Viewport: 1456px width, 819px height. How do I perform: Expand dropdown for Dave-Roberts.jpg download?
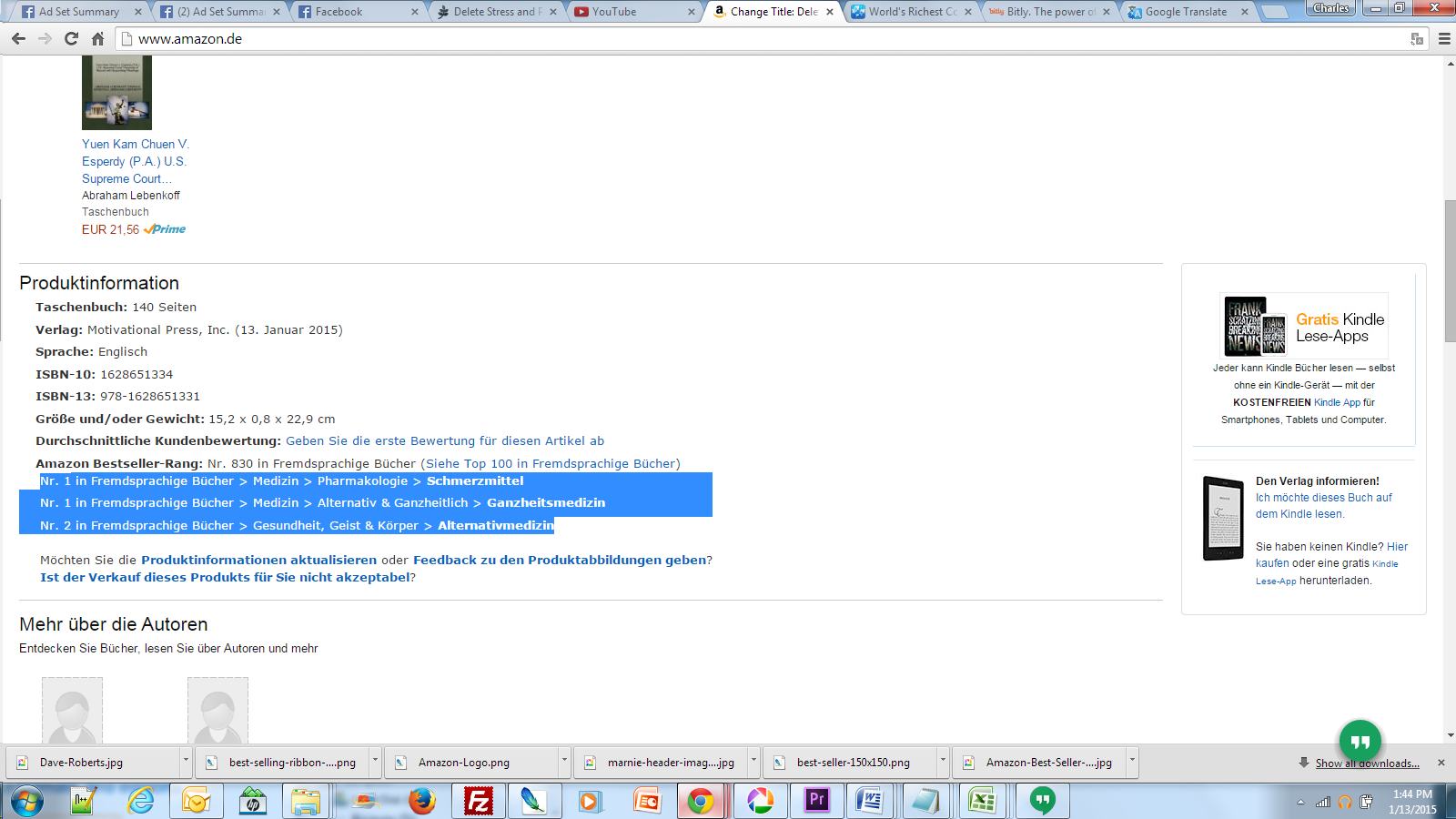[x=186, y=763]
